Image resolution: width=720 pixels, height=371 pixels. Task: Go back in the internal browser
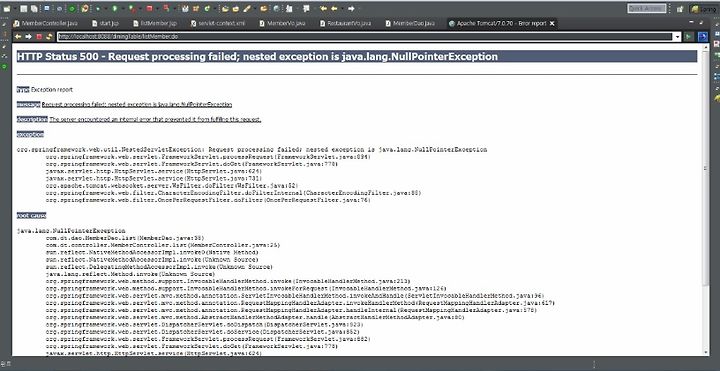pyautogui.click(x=18, y=36)
